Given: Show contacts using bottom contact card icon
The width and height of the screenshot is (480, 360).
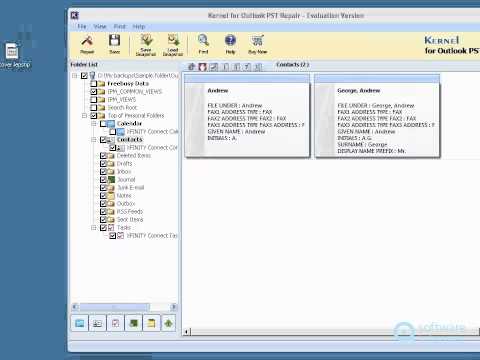Looking at the screenshot, I should (x=97, y=323).
